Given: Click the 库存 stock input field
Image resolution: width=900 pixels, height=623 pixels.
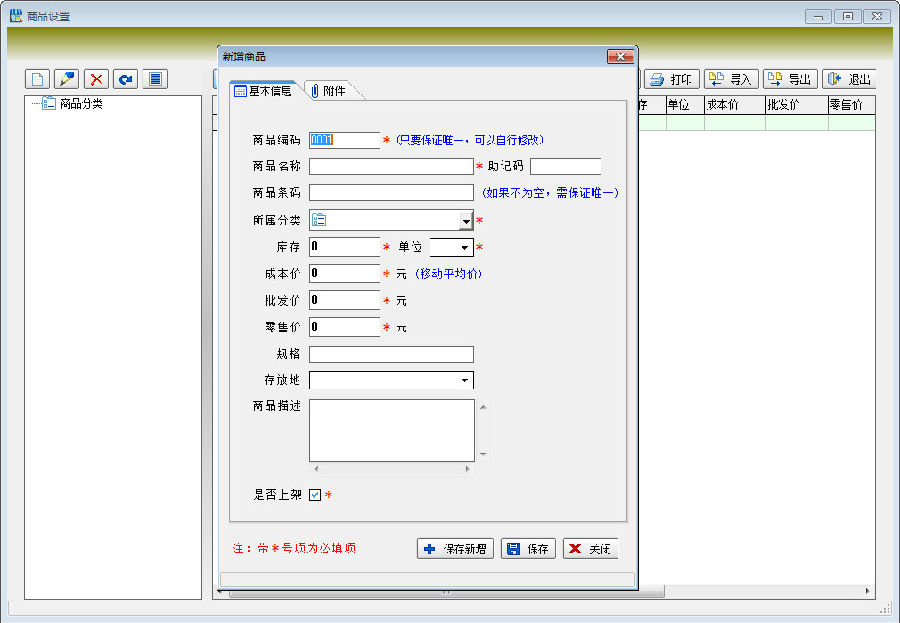Looking at the screenshot, I should coord(344,247).
